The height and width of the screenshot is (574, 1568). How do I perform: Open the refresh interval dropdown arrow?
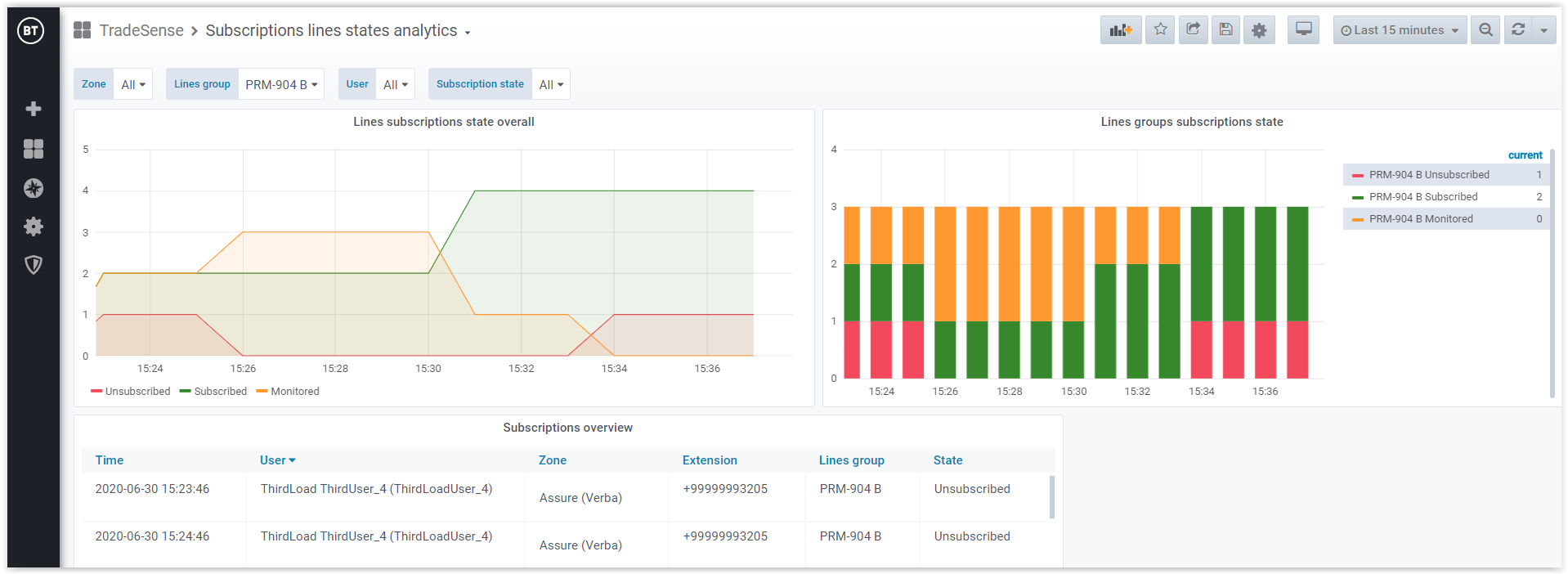(x=1543, y=30)
